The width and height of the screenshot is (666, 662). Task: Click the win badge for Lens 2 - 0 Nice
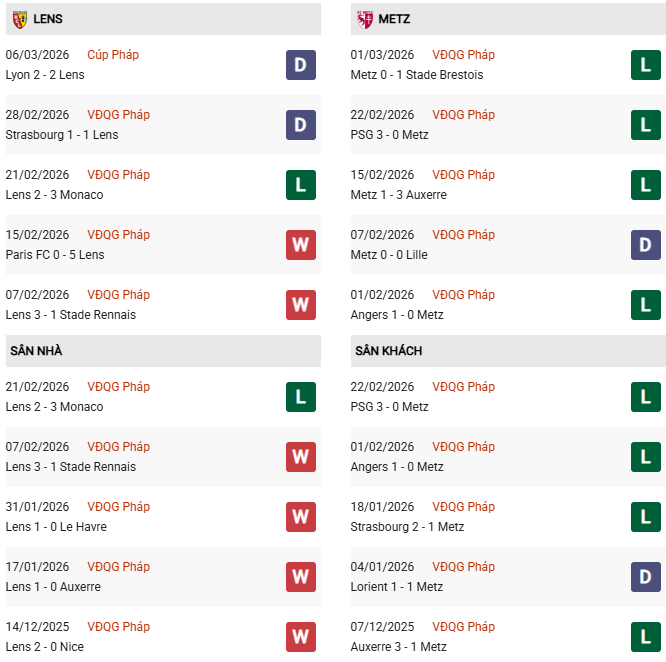pyautogui.click(x=301, y=637)
